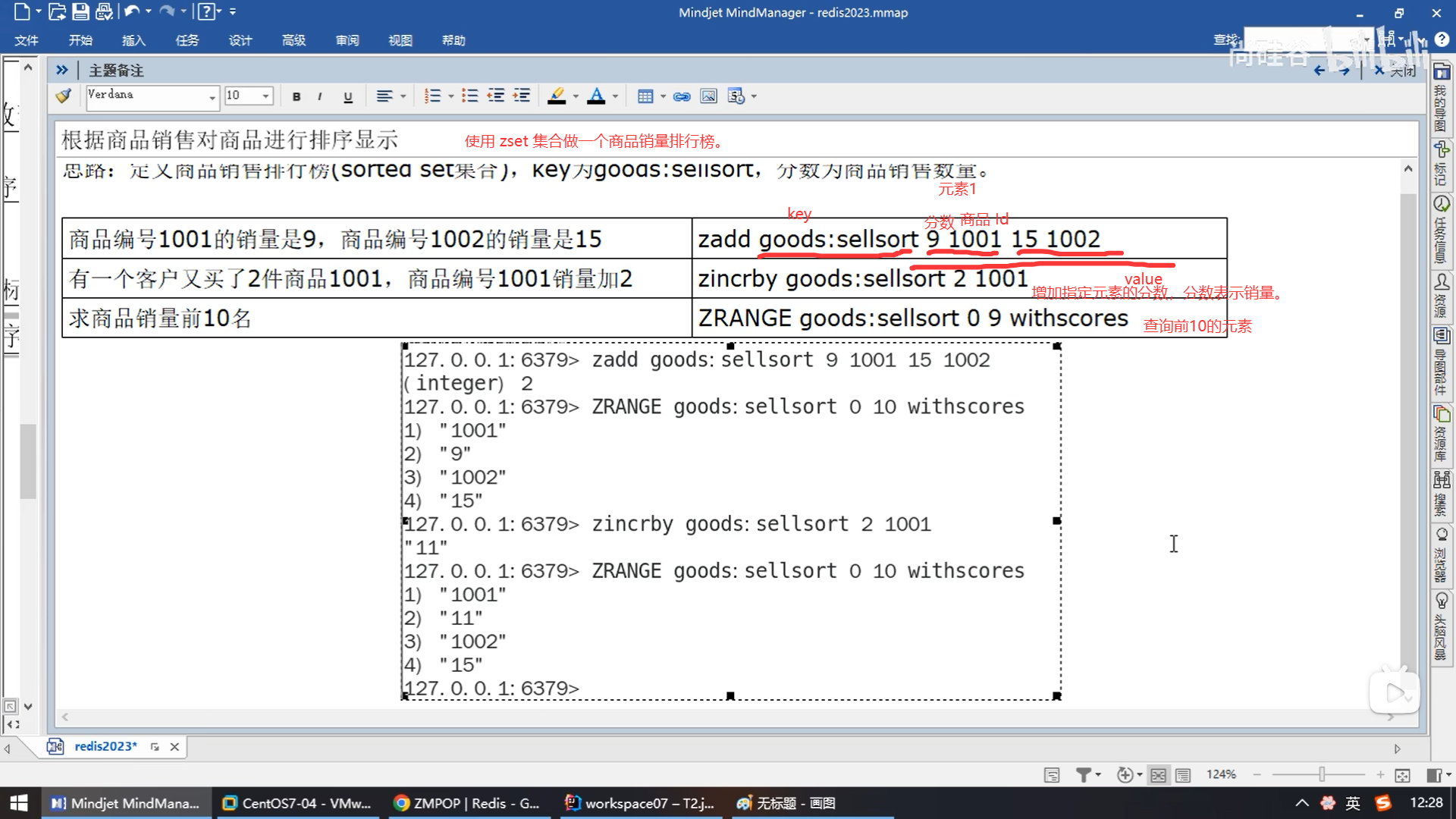Screen dimensions: 1456x819
Task: Toggle italic formatting
Action: click(320, 96)
